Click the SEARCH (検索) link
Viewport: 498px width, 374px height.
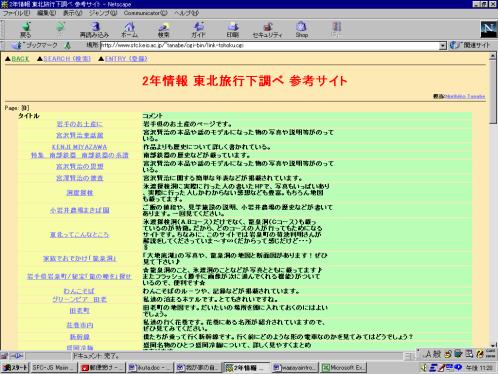pyautogui.click(x=67, y=59)
